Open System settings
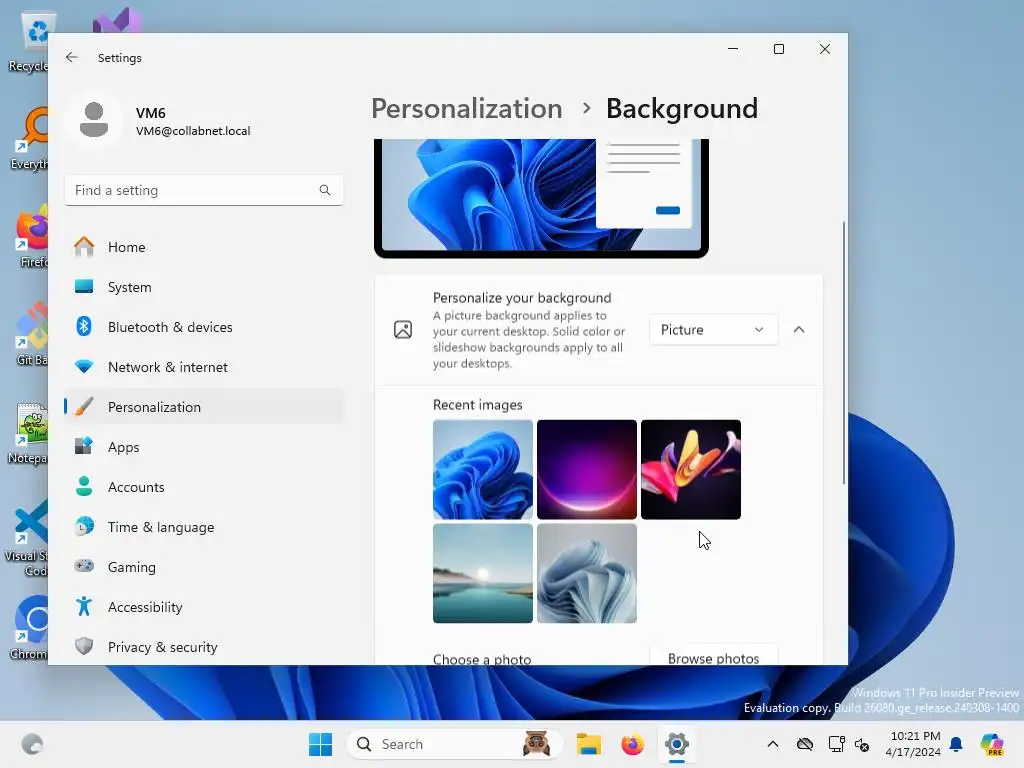1024x768 pixels. click(x=204, y=287)
